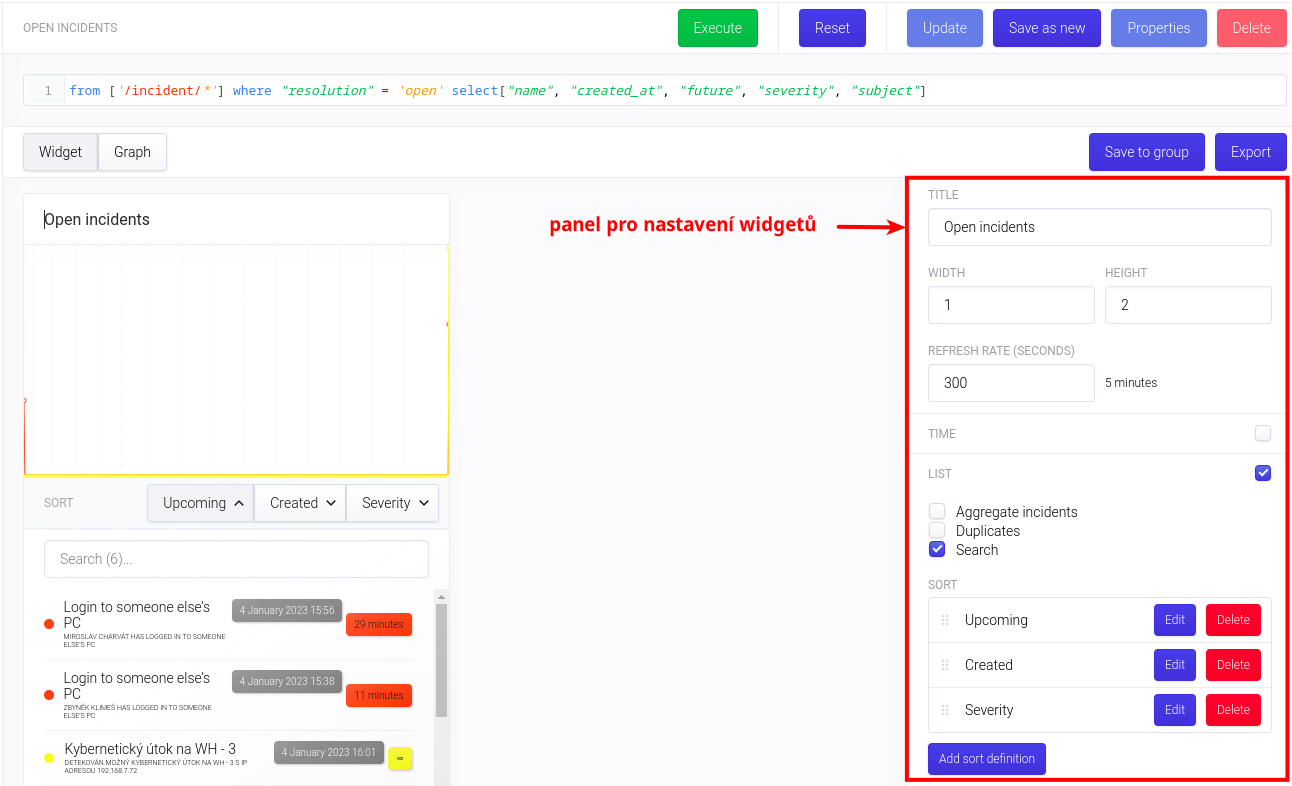Expand the Severity sort dropdown

393,503
